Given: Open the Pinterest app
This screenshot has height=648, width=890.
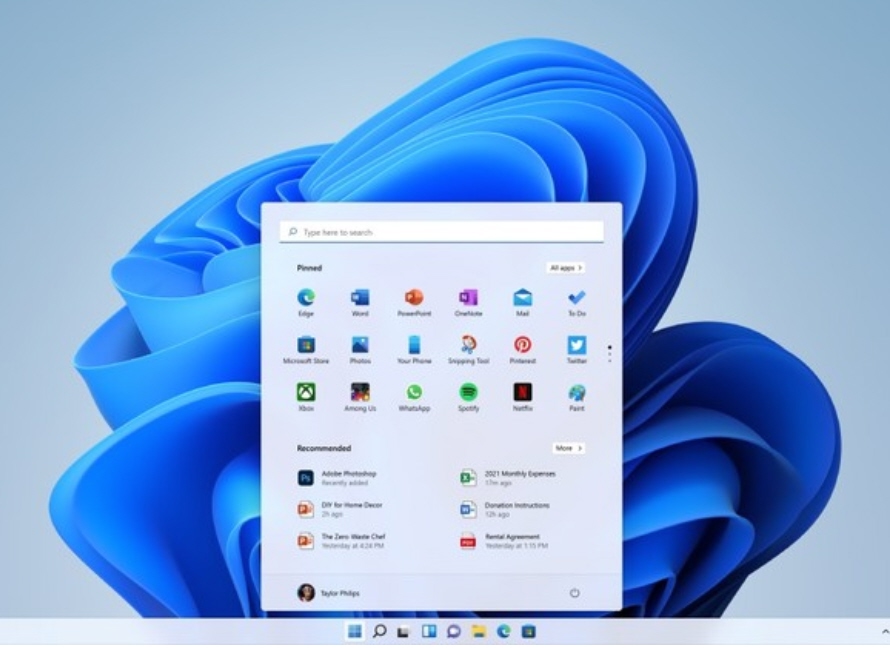Looking at the screenshot, I should [x=522, y=350].
